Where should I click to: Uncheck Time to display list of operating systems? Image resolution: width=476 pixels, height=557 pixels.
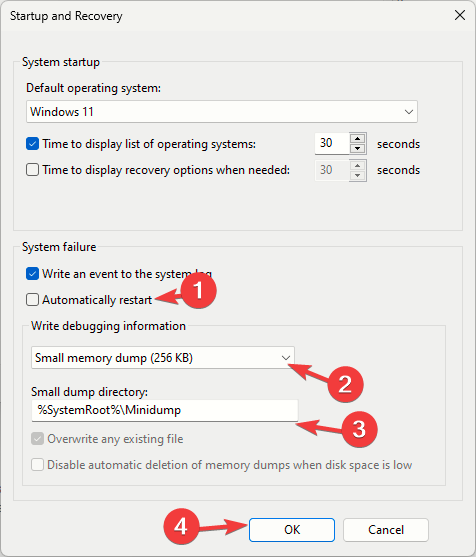click(32, 144)
